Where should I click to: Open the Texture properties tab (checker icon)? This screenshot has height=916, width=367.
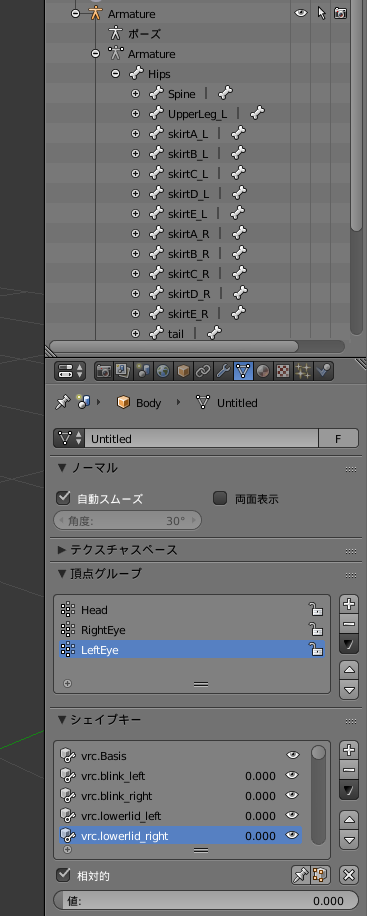click(x=283, y=371)
